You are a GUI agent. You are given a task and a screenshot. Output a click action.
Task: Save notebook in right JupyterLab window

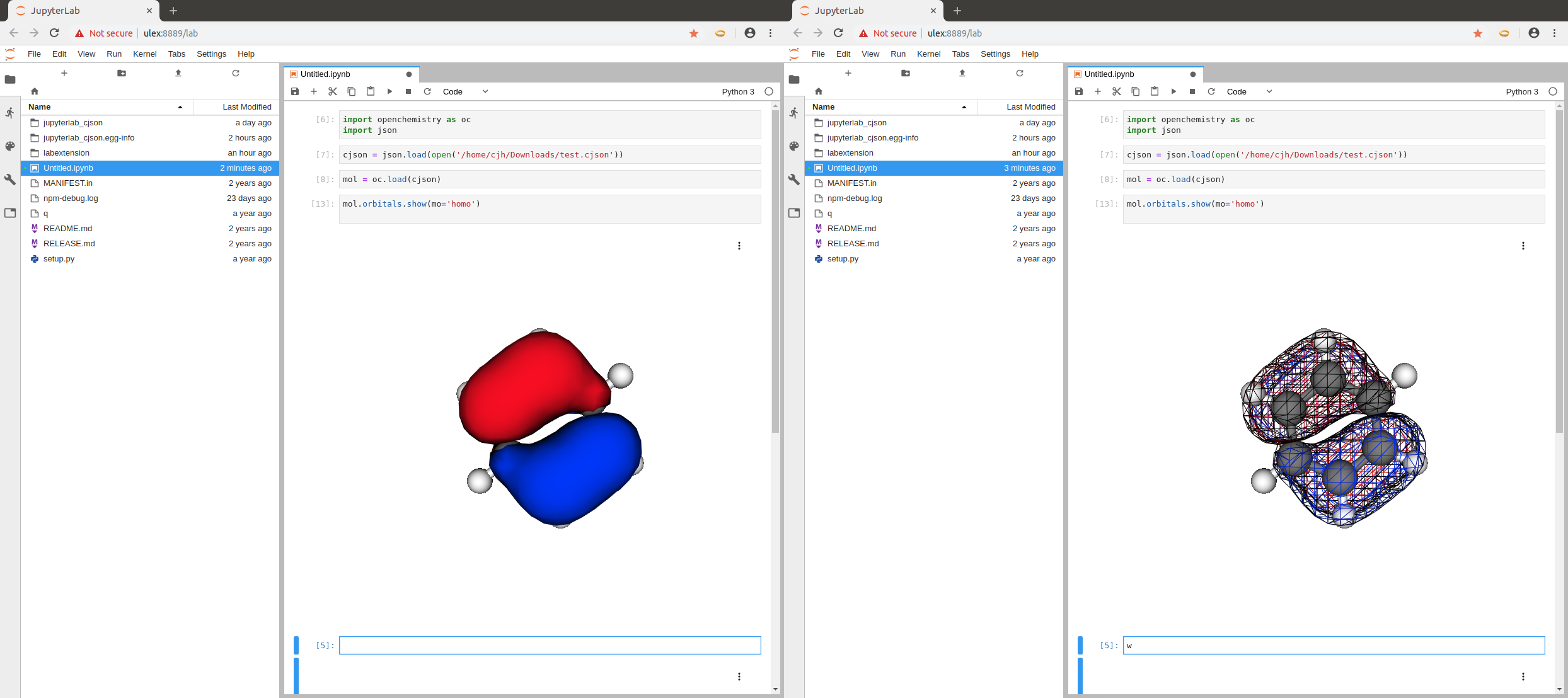[1079, 91]
